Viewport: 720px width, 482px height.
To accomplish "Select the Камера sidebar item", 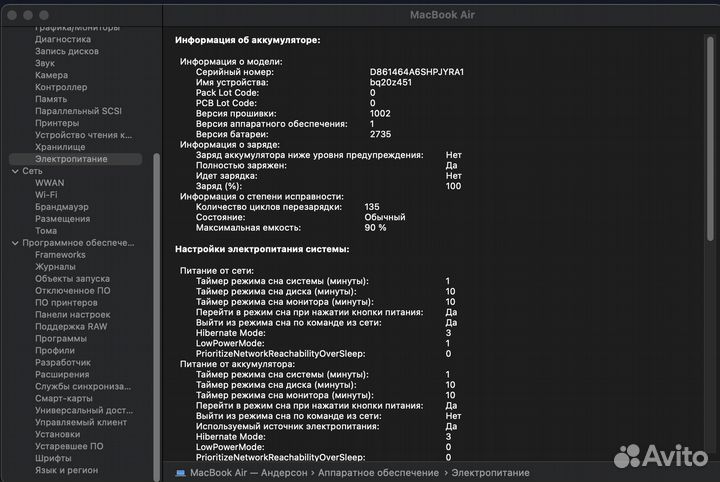I will click(51, 75).
